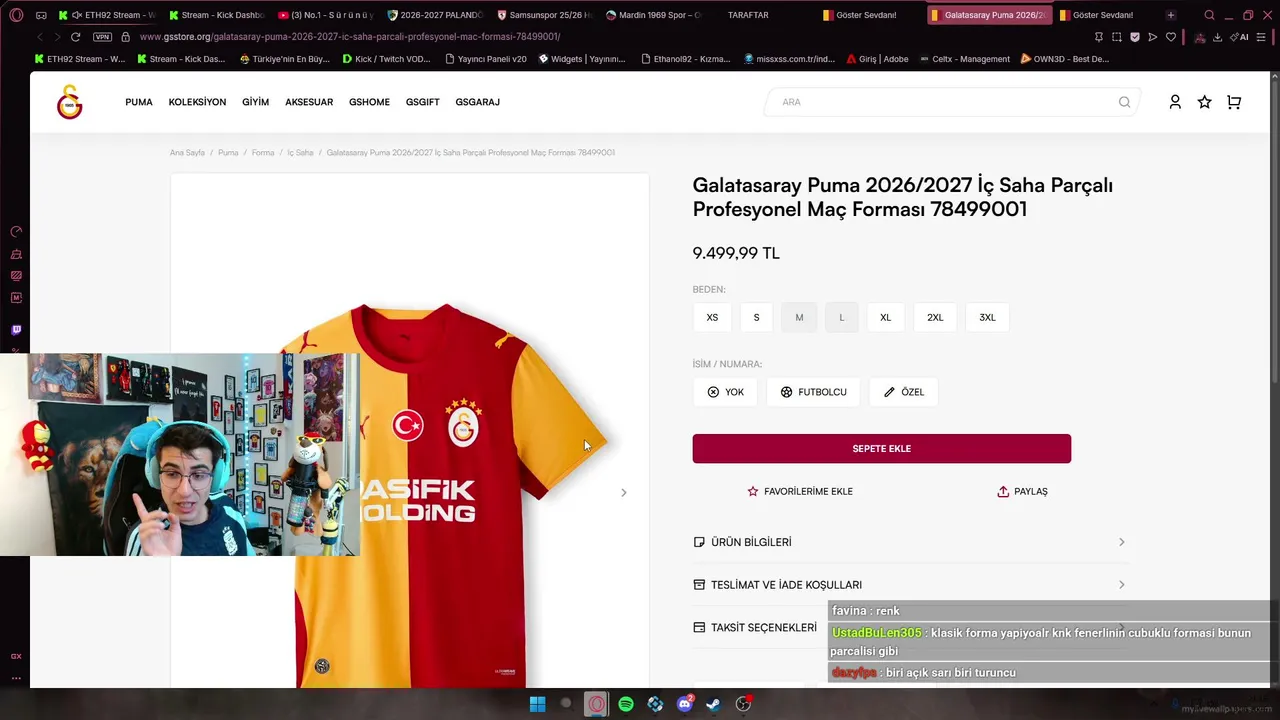Open the GİYİM menu
The image size is (1280, 720).
tap(255, 102)
